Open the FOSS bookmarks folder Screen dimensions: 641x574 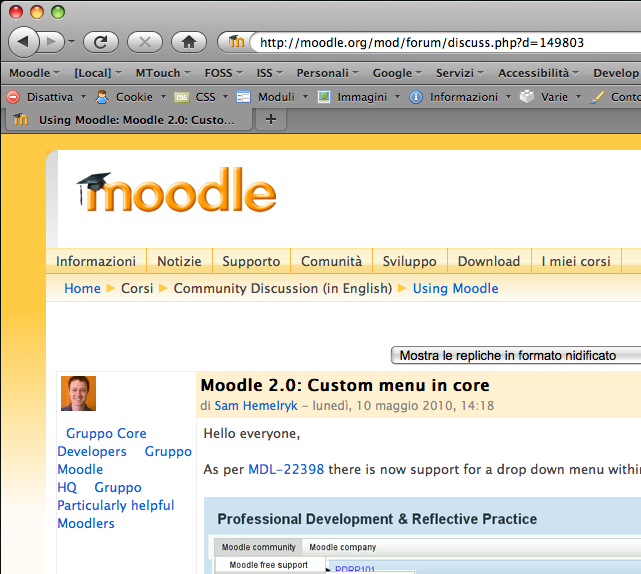tap(224, 73)
